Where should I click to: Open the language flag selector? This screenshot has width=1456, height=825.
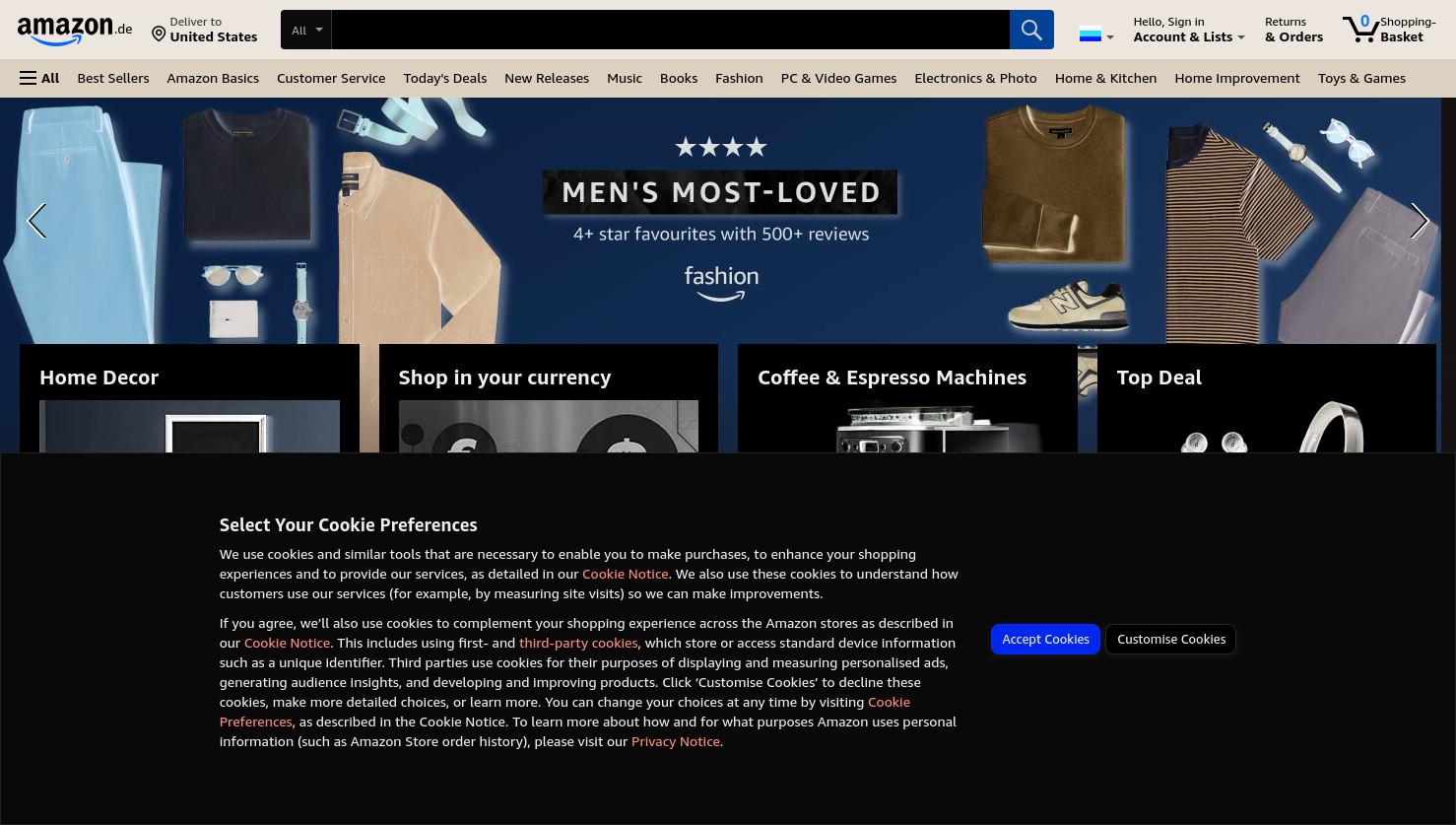click(1096, 34)
